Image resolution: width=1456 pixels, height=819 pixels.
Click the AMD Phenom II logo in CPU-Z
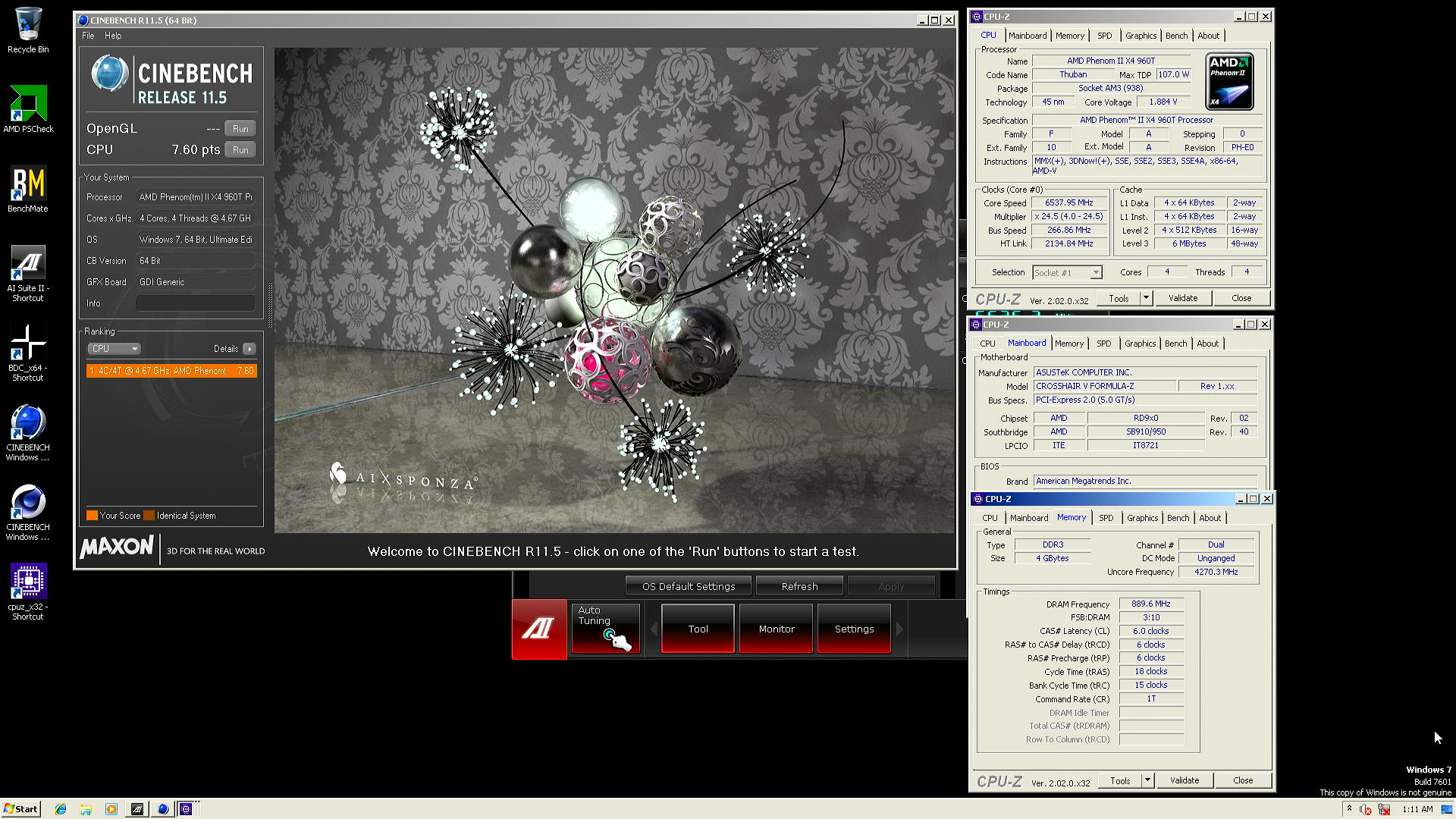point(1228,81)
